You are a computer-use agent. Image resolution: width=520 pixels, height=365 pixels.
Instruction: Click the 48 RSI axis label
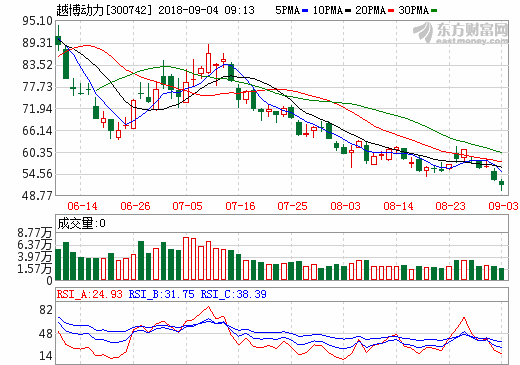46,334
